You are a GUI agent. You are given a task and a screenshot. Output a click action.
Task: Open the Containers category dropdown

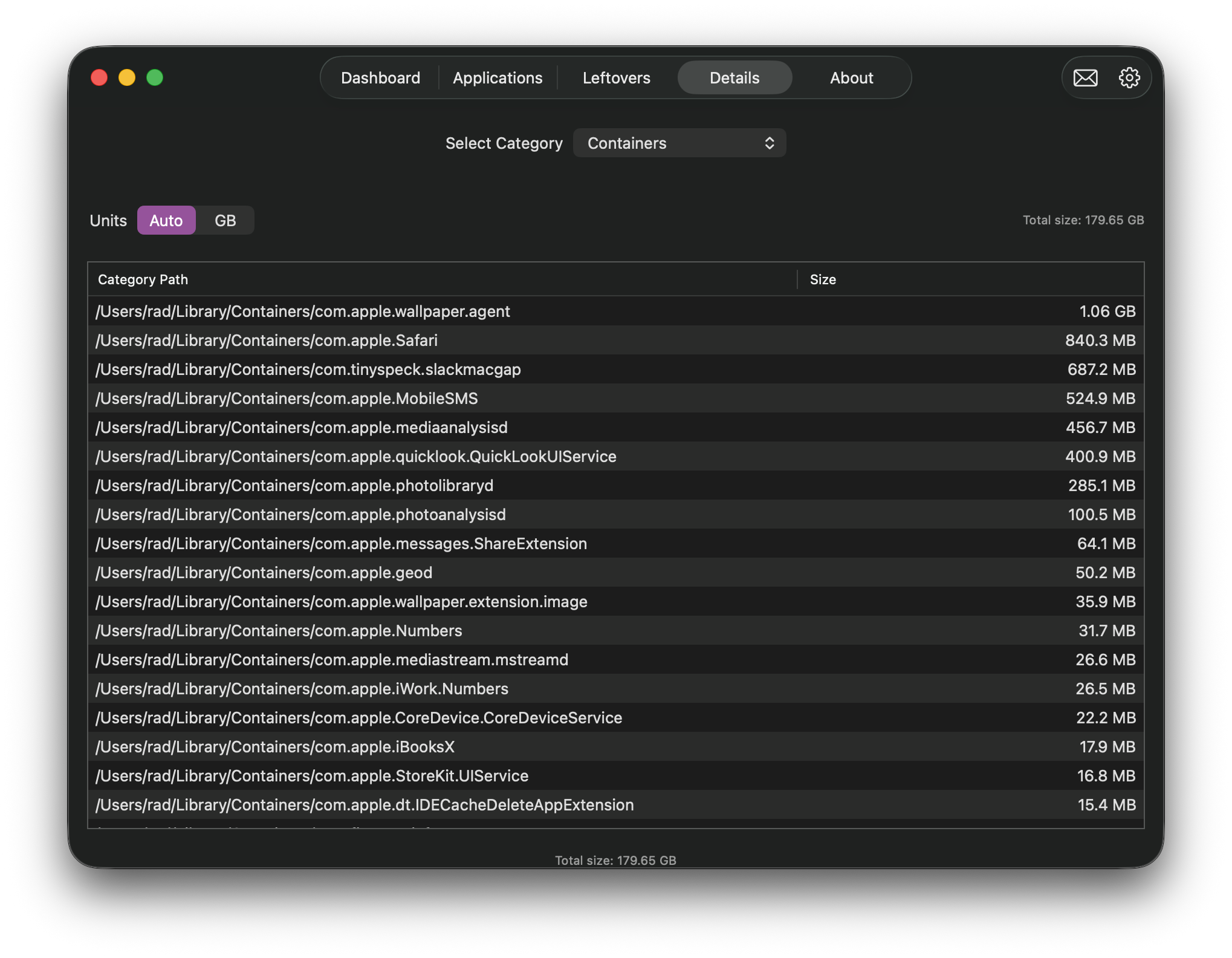[x=679, y=143]
